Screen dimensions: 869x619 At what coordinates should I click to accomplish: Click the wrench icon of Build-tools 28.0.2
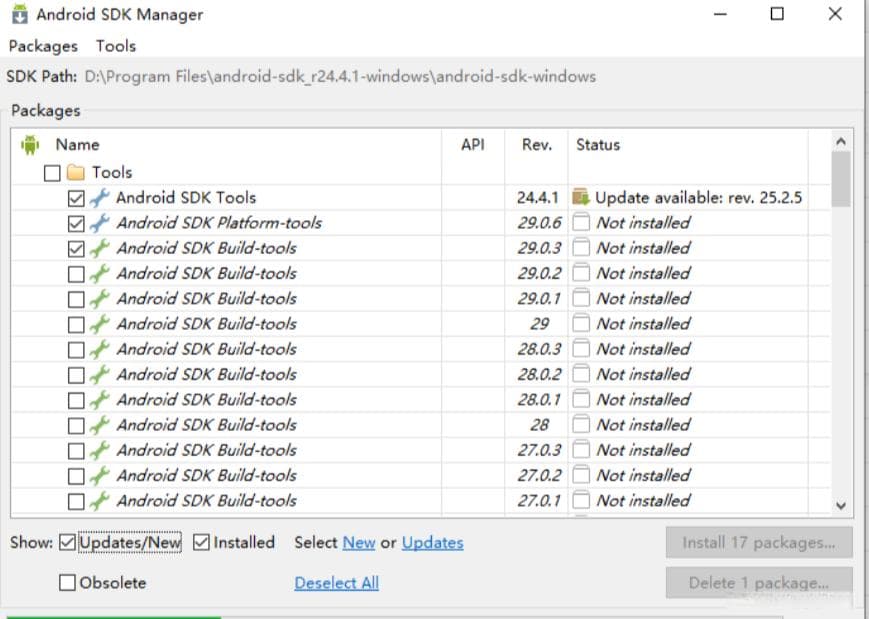point(100,375)
